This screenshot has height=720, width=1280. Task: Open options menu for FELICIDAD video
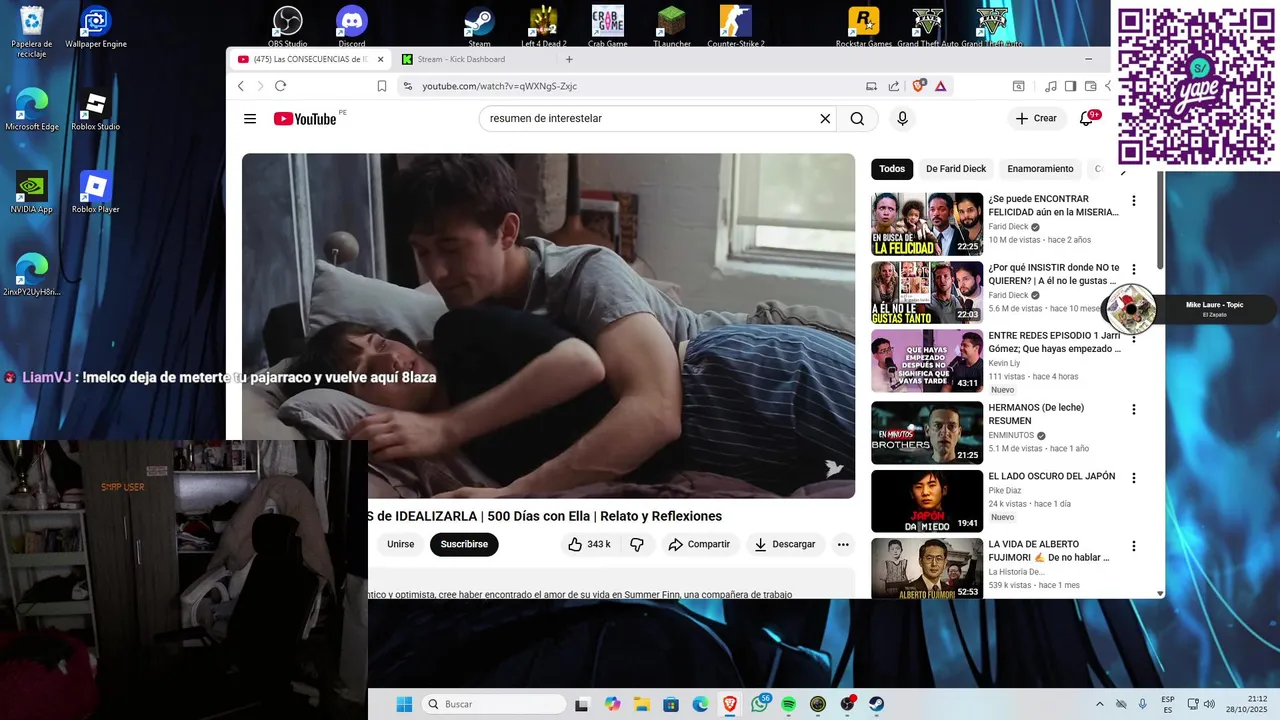coord(1134,201)
